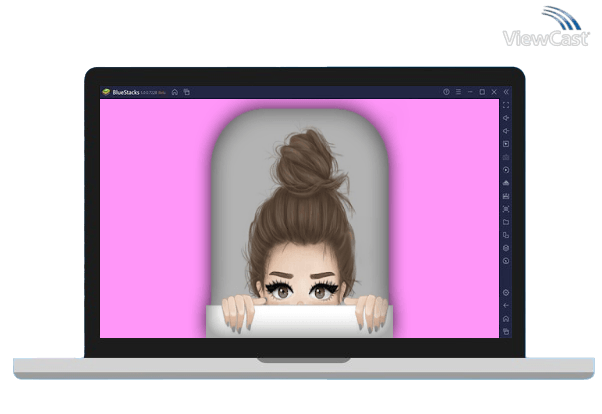Click the volume down speaker icon
602x414 pixels.
tap(506, 131)
